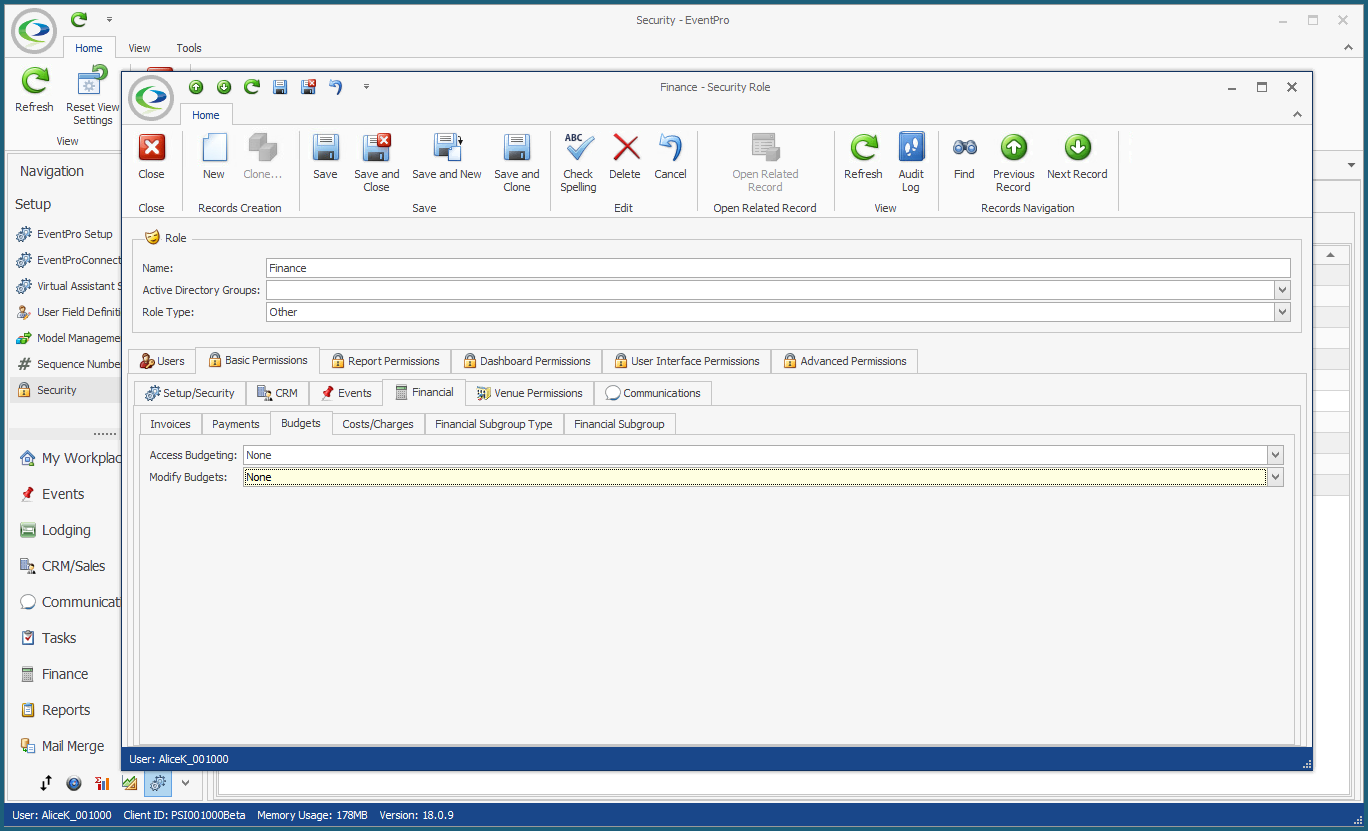The width and height of the screenshot is (1368, 831).
Task: Open main window quick access customize arrow
Action: (109, 19)
